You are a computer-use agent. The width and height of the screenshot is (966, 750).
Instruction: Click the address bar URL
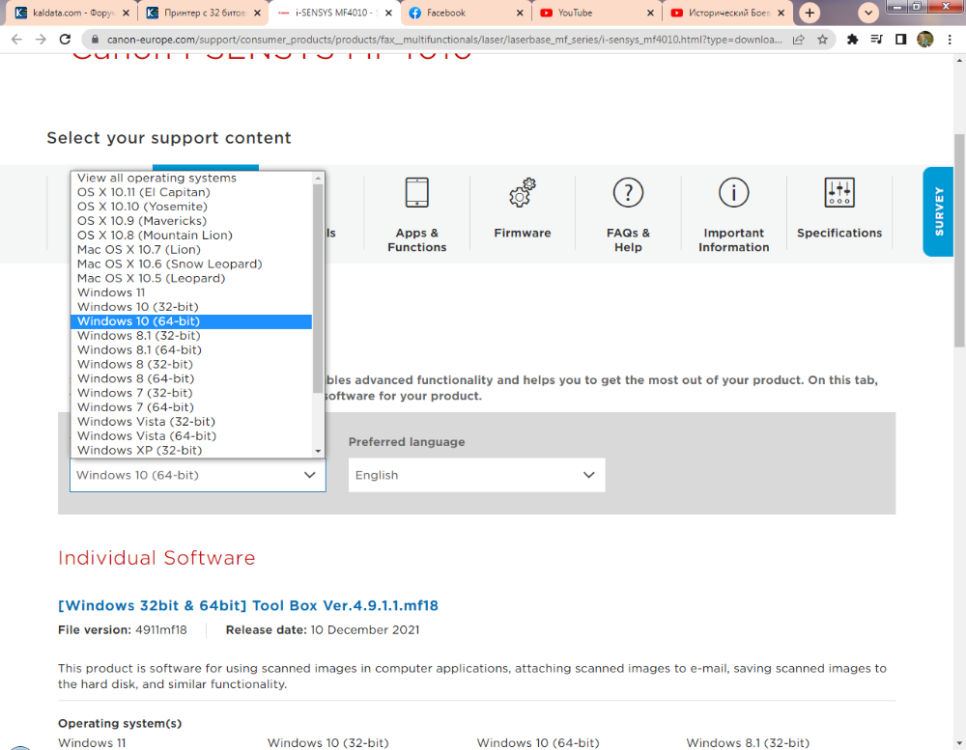(444, 39)
